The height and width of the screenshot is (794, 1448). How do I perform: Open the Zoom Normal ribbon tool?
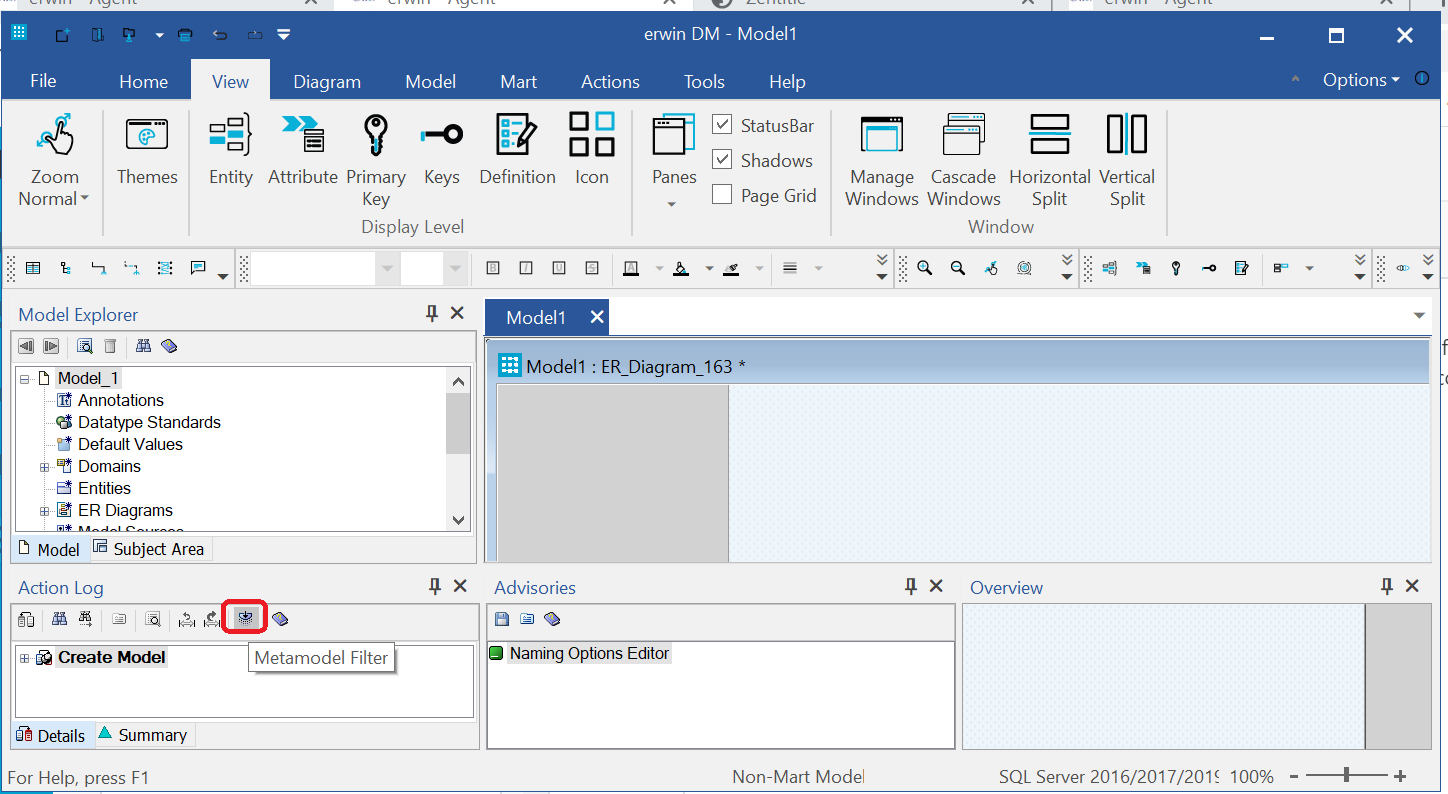(x=54, y=158)
